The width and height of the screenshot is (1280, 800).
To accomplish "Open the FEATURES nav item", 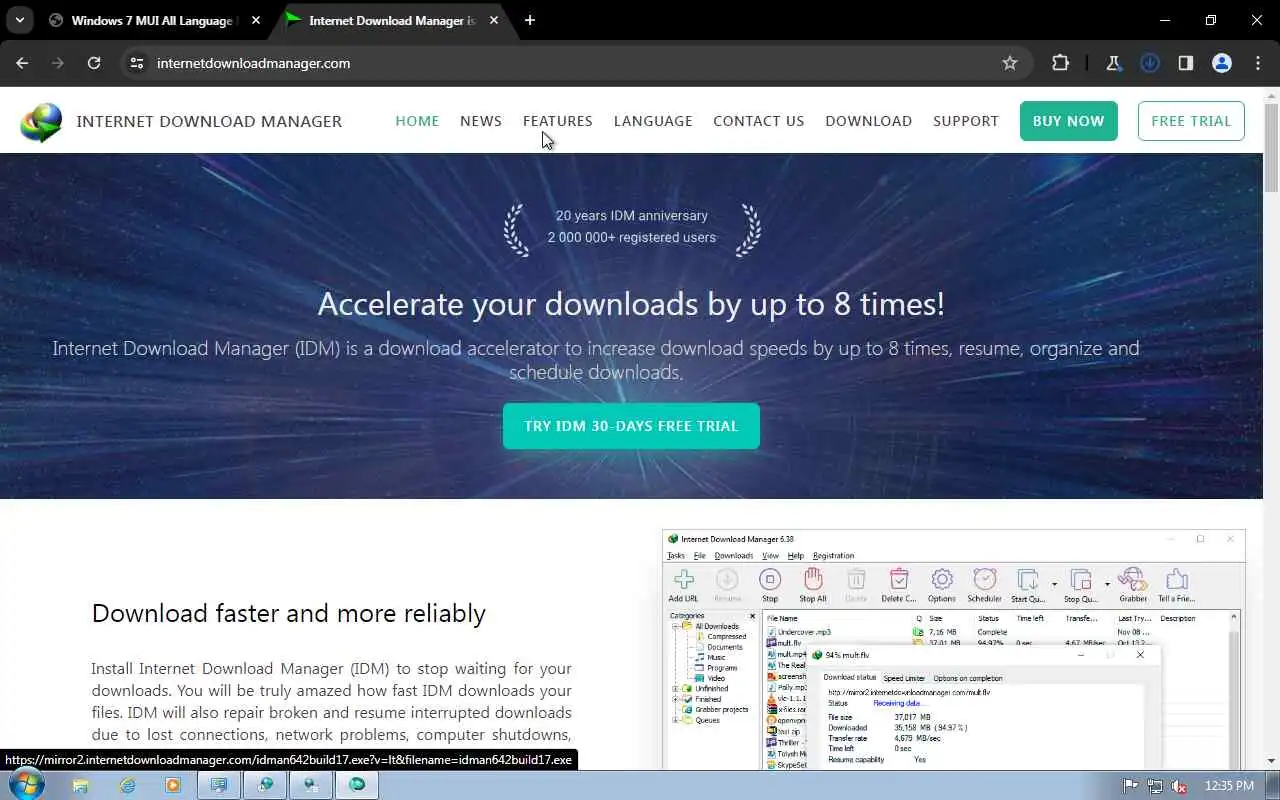I will pos(558,121).
